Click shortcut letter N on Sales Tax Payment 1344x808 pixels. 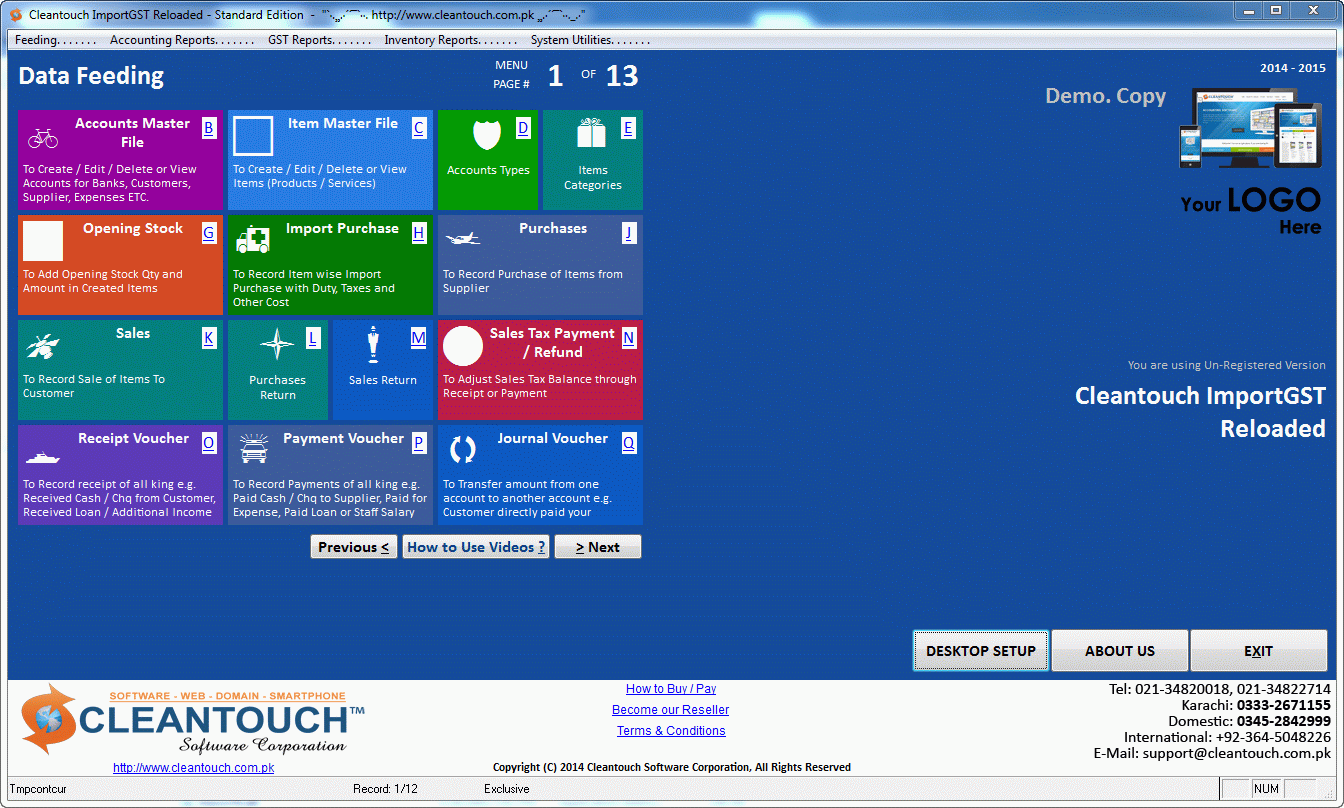[x=629, y=338]
